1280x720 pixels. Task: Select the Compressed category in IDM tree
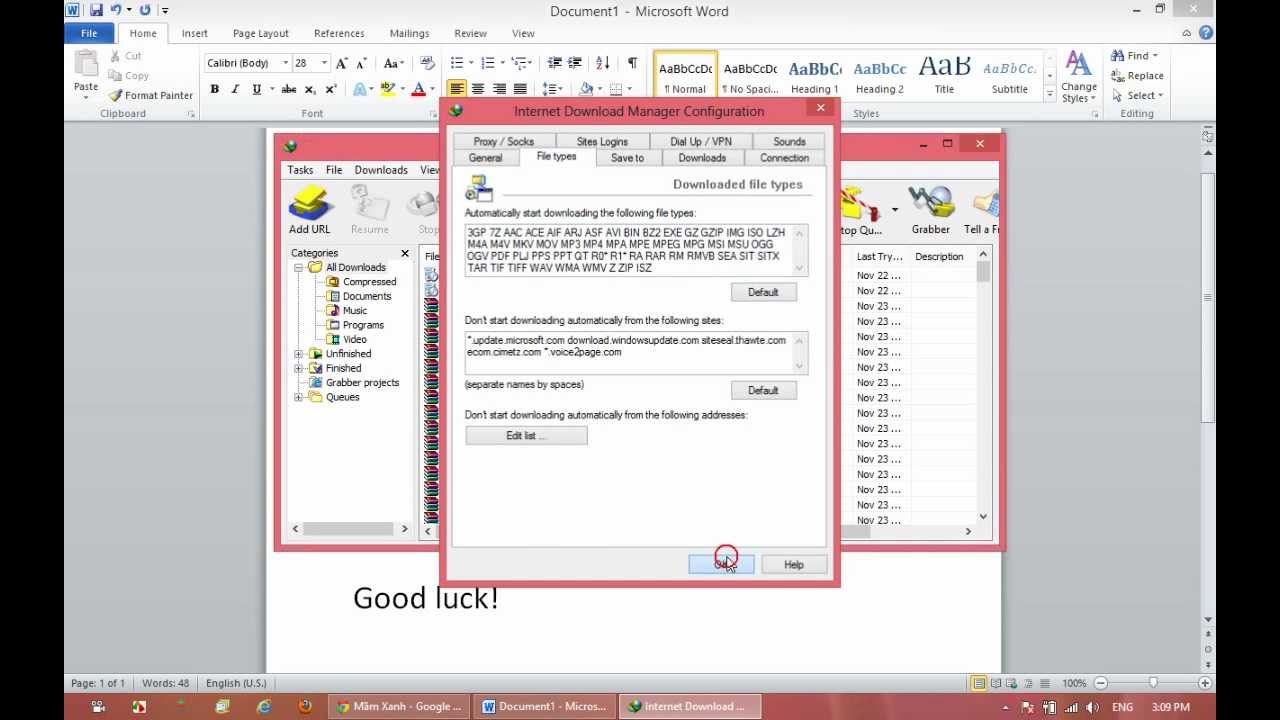(x=362, y=282)
